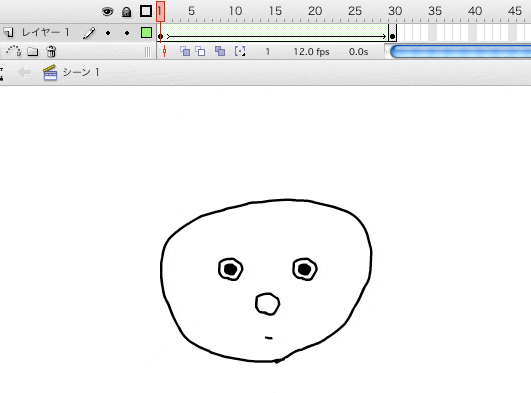
Task: Add a motion guide layer icon
Action: click(14, 51)
